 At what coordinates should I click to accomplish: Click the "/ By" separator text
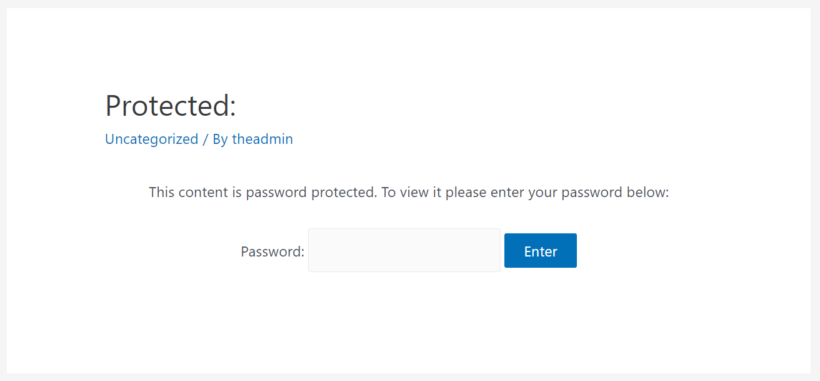(215, 139)
